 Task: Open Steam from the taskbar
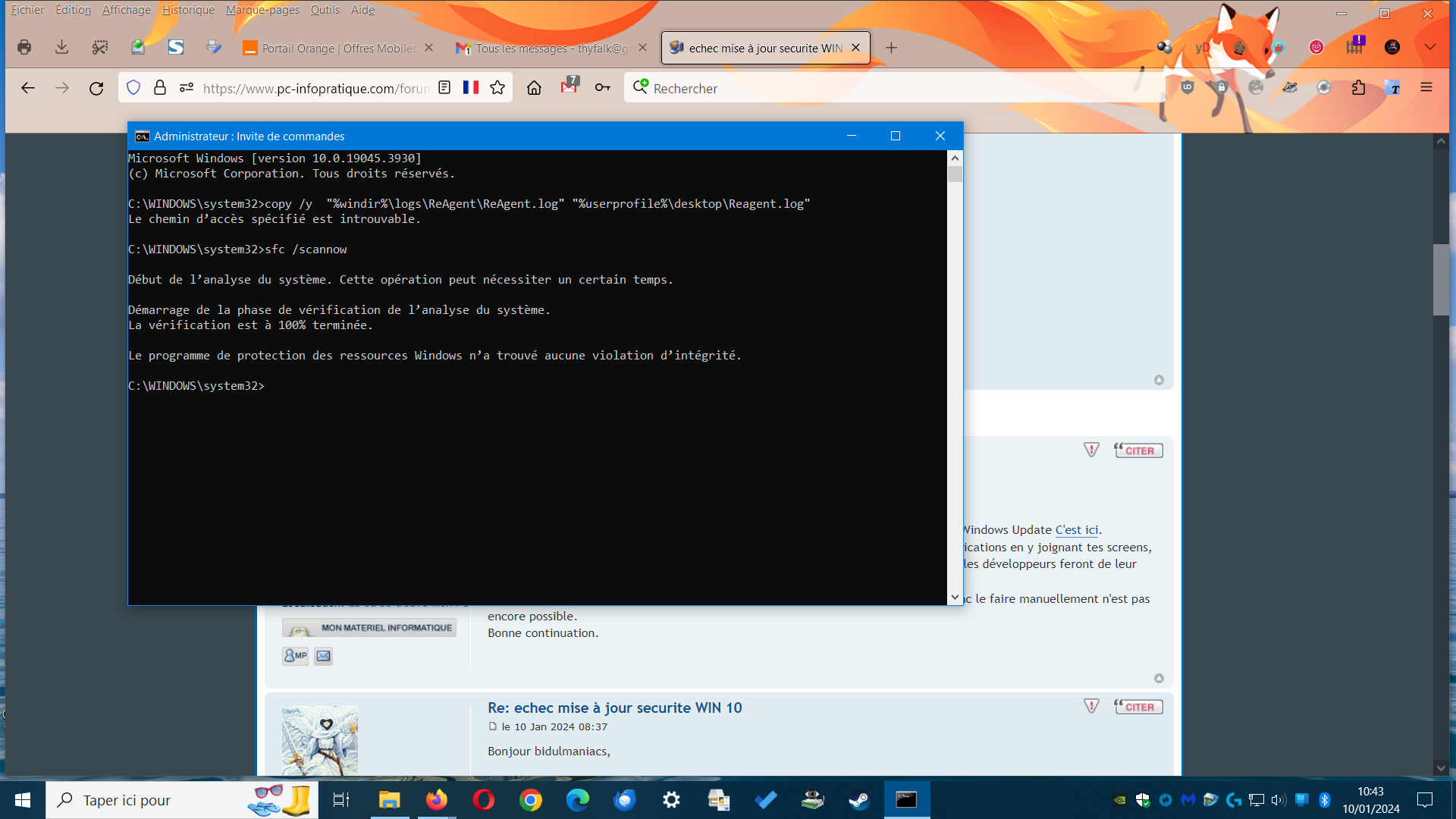858,800
